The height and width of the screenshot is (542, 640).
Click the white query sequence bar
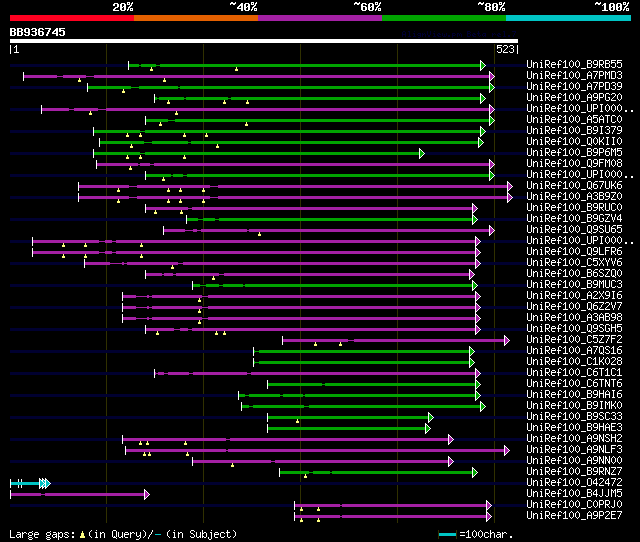(264, 41)
